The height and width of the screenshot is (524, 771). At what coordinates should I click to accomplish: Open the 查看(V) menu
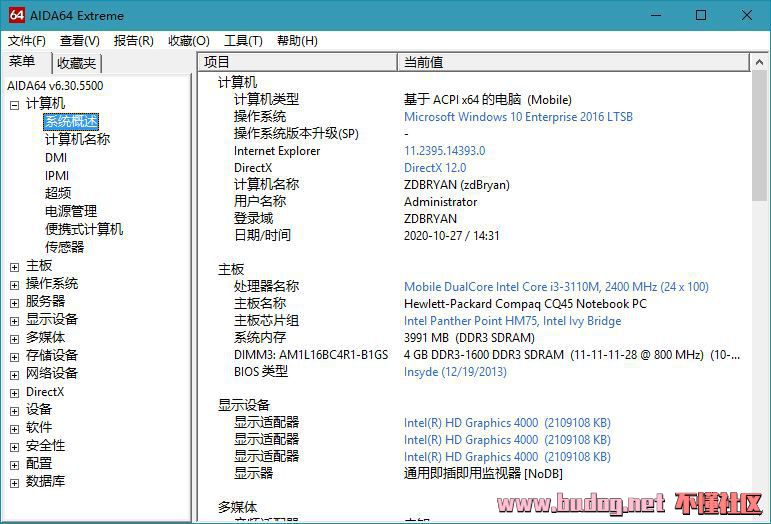click(80, 41)
